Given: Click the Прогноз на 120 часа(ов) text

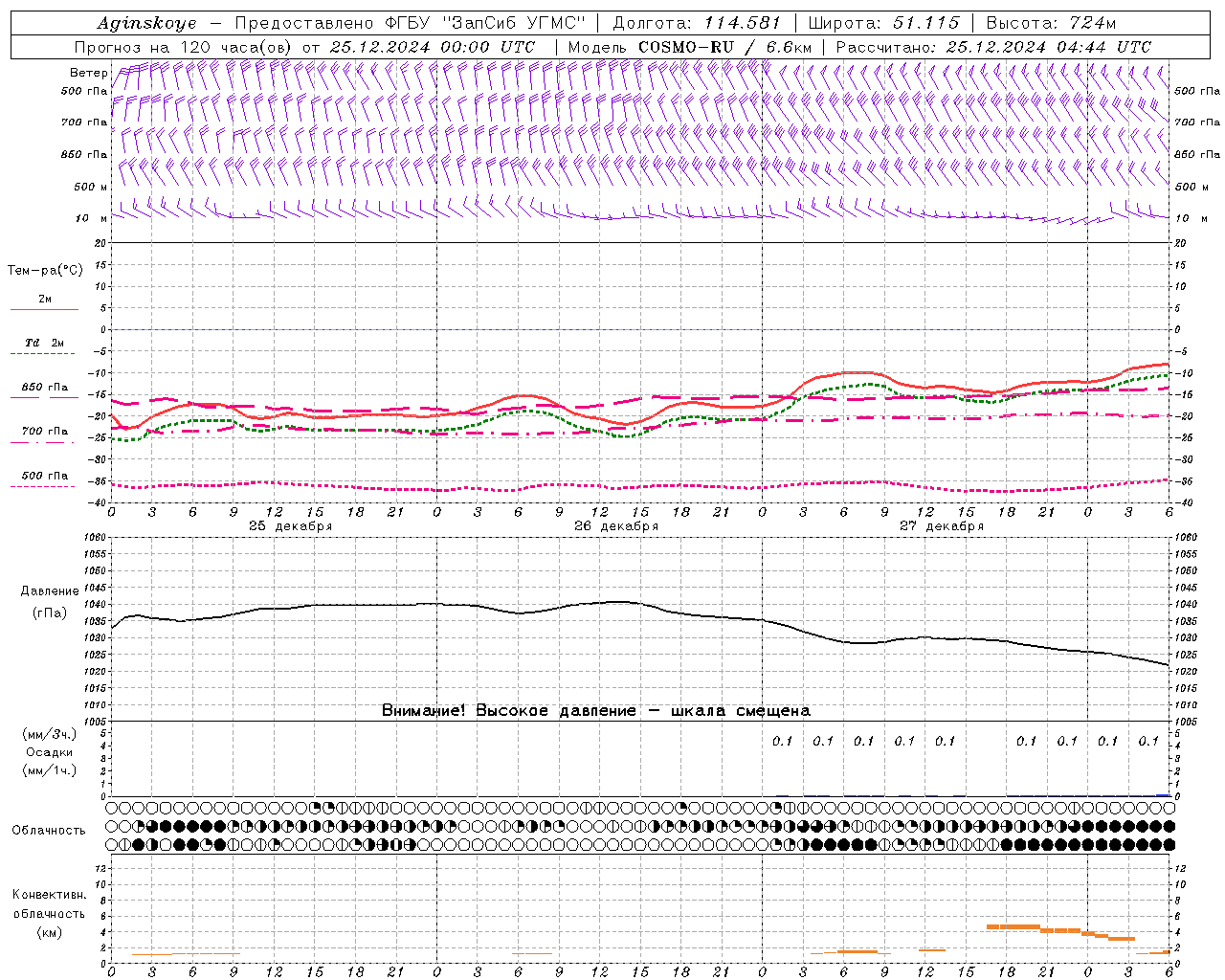Looking at the screenshot, I should tap(186, 47).
